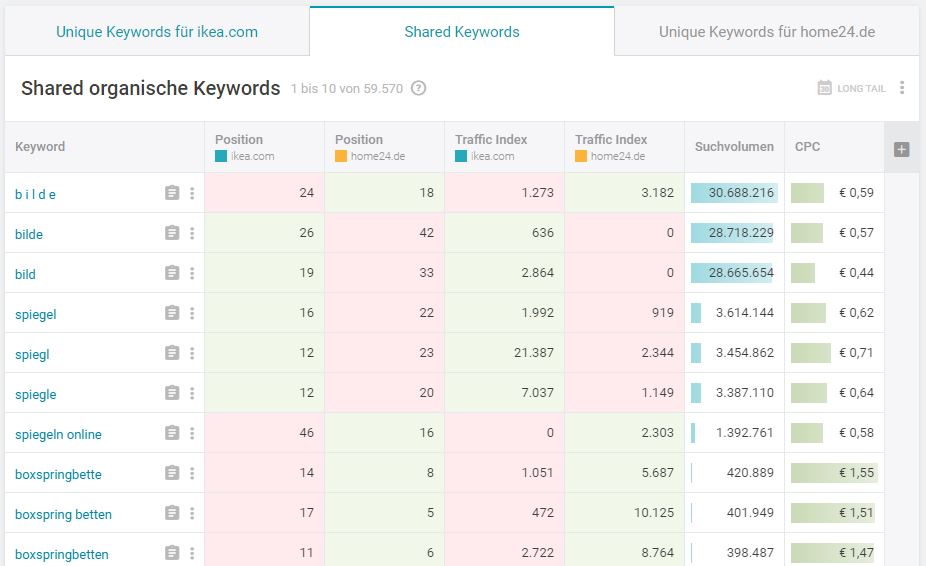Click the Suchvolumen value 30.688.216
Image resolution: width=926 pixels, height=566 pixels.
pos(741,193)
